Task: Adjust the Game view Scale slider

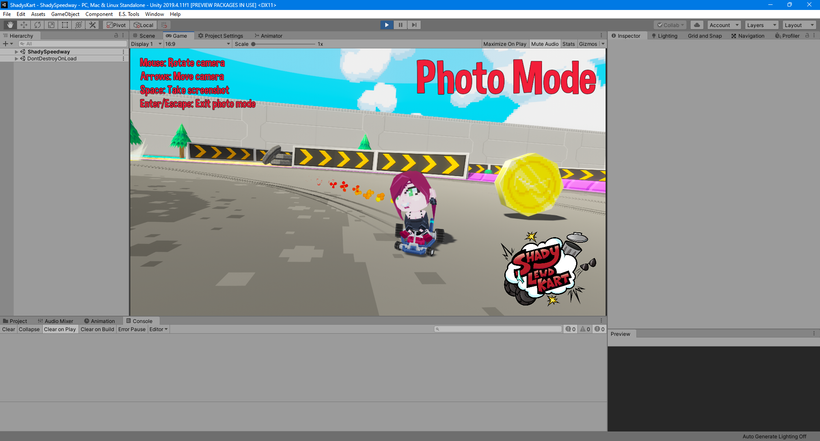Action: click(x=284, y=44)
